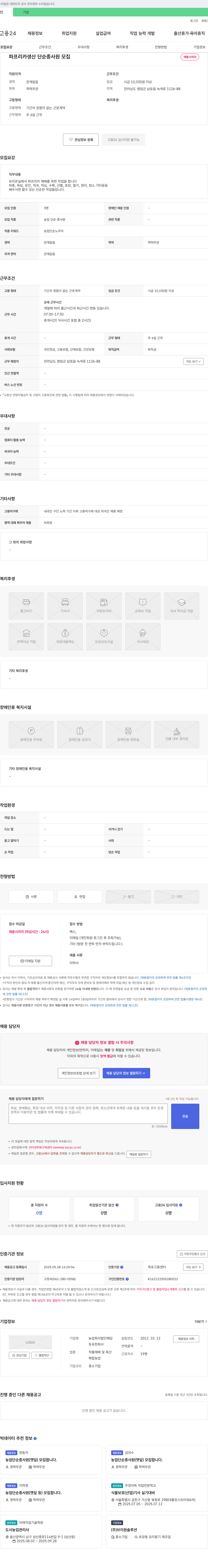Image resolution: width=208 pixels, height=1568 pixels.
Task: Click the info icon beside 빅데이터 추천 정보
Action: [35, 1438]
